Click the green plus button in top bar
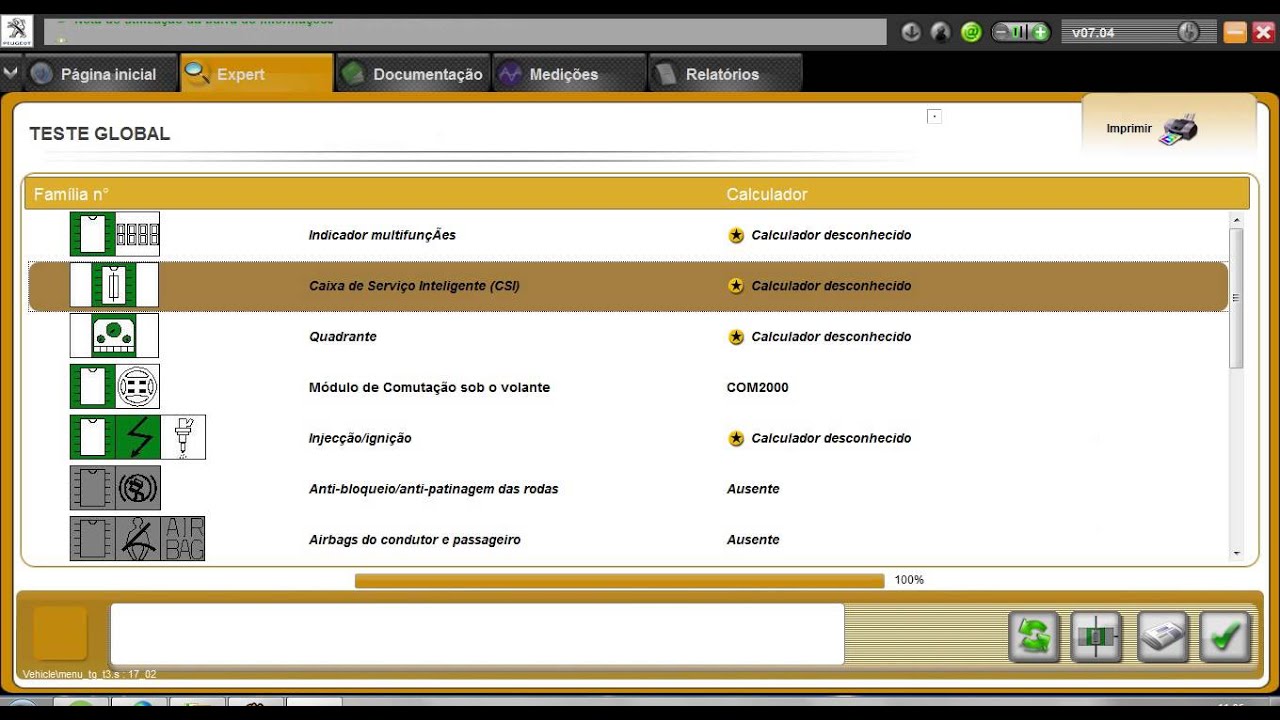 coord(1041,32)
